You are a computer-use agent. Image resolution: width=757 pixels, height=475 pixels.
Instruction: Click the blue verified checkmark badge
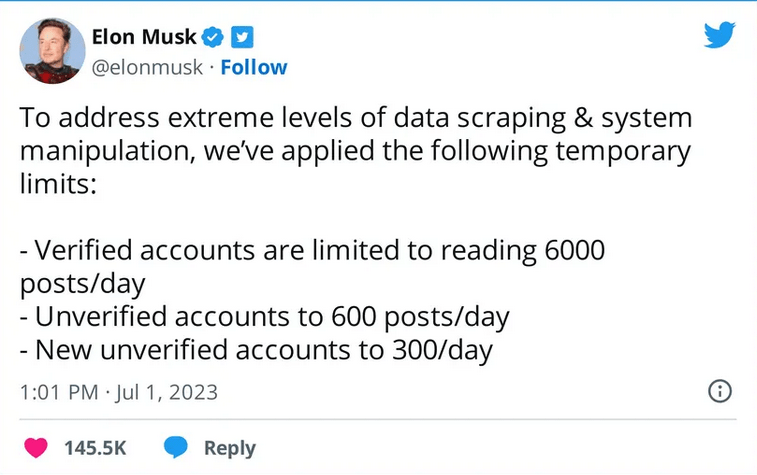[x=214, y=37]
